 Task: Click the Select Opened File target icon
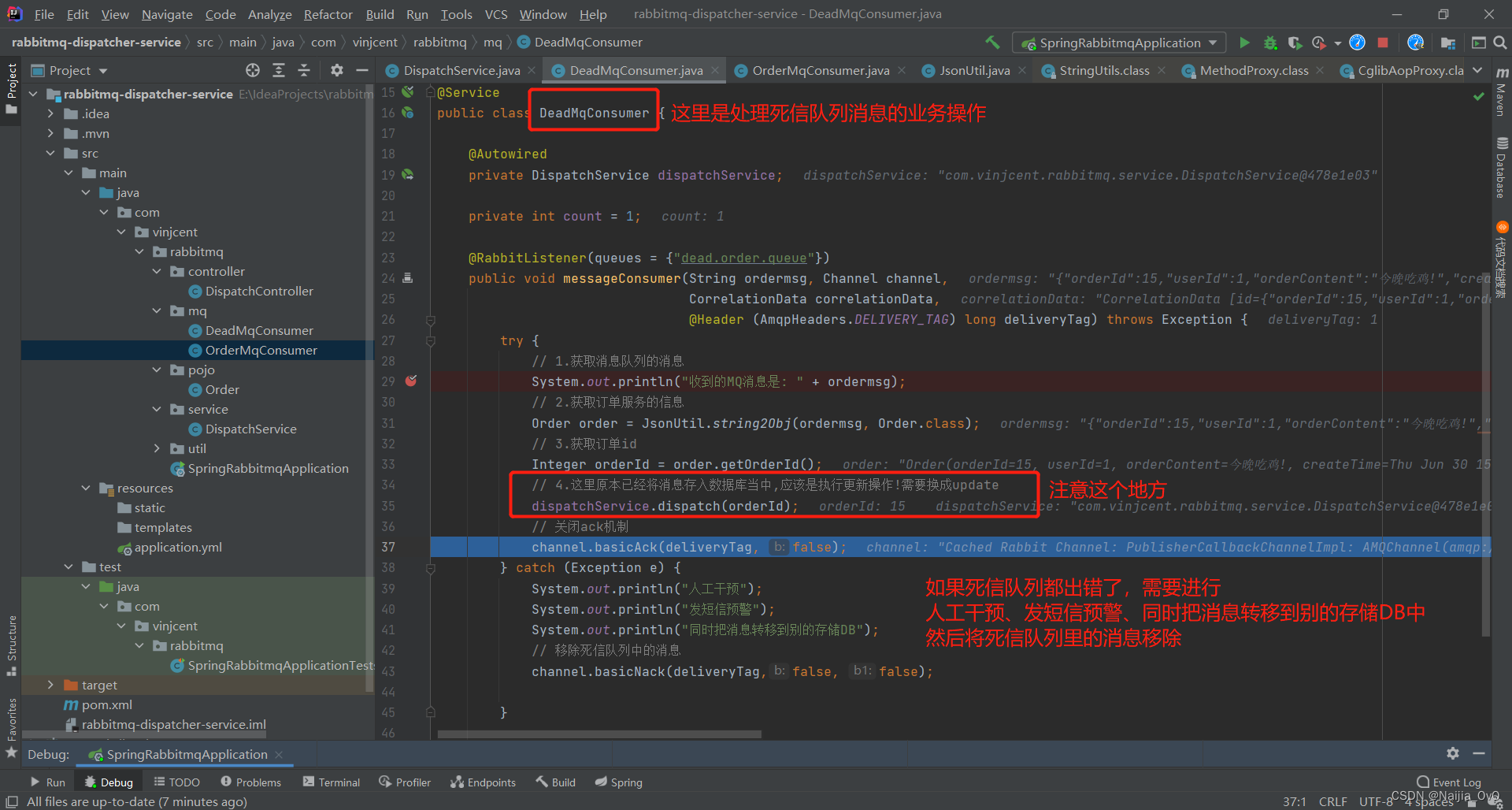click(x=253, y=70)
